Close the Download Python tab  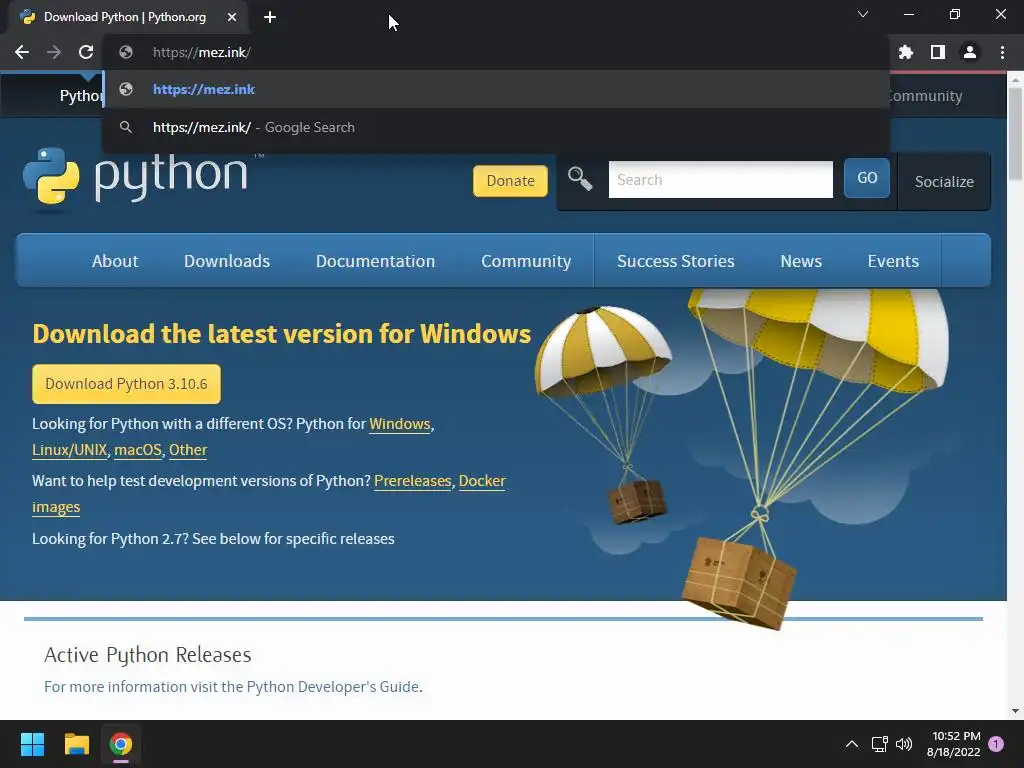click(232, 18)
